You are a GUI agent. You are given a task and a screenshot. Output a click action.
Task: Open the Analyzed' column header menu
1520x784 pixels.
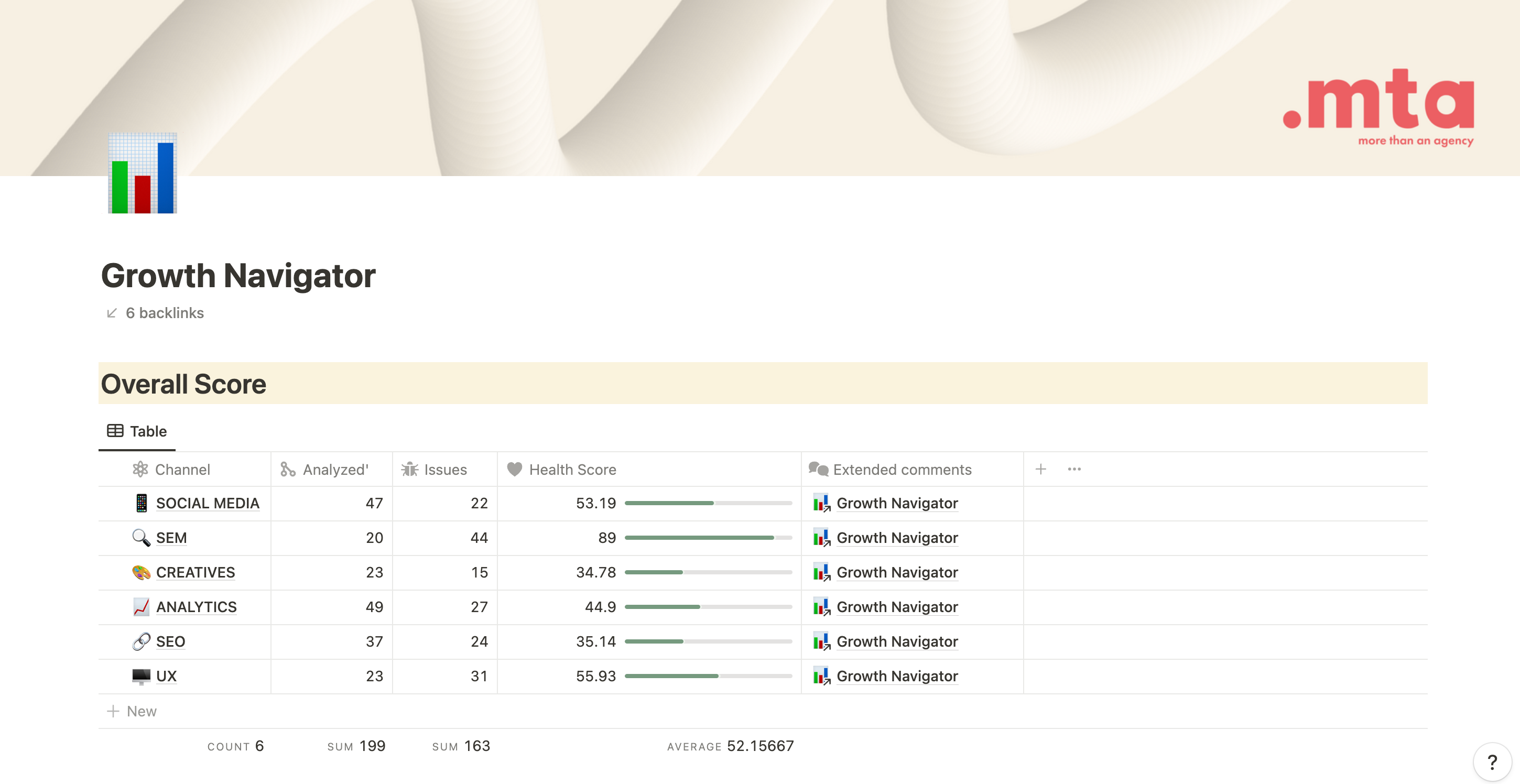tap(334, 470)
